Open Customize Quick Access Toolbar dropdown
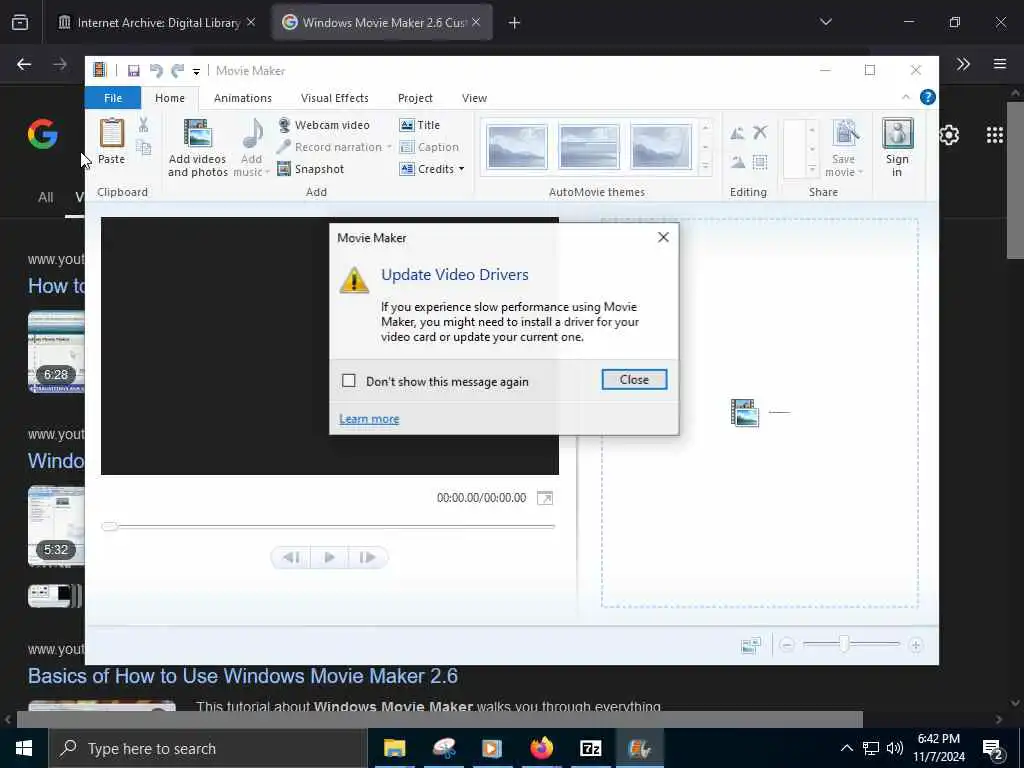The height and width of the screenshot is (768, 1024). 196,72
